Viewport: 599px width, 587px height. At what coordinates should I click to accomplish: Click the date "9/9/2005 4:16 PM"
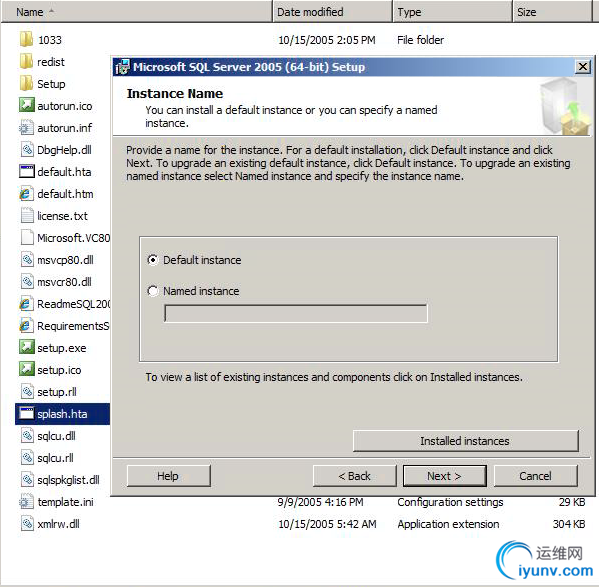pos(321,502)
